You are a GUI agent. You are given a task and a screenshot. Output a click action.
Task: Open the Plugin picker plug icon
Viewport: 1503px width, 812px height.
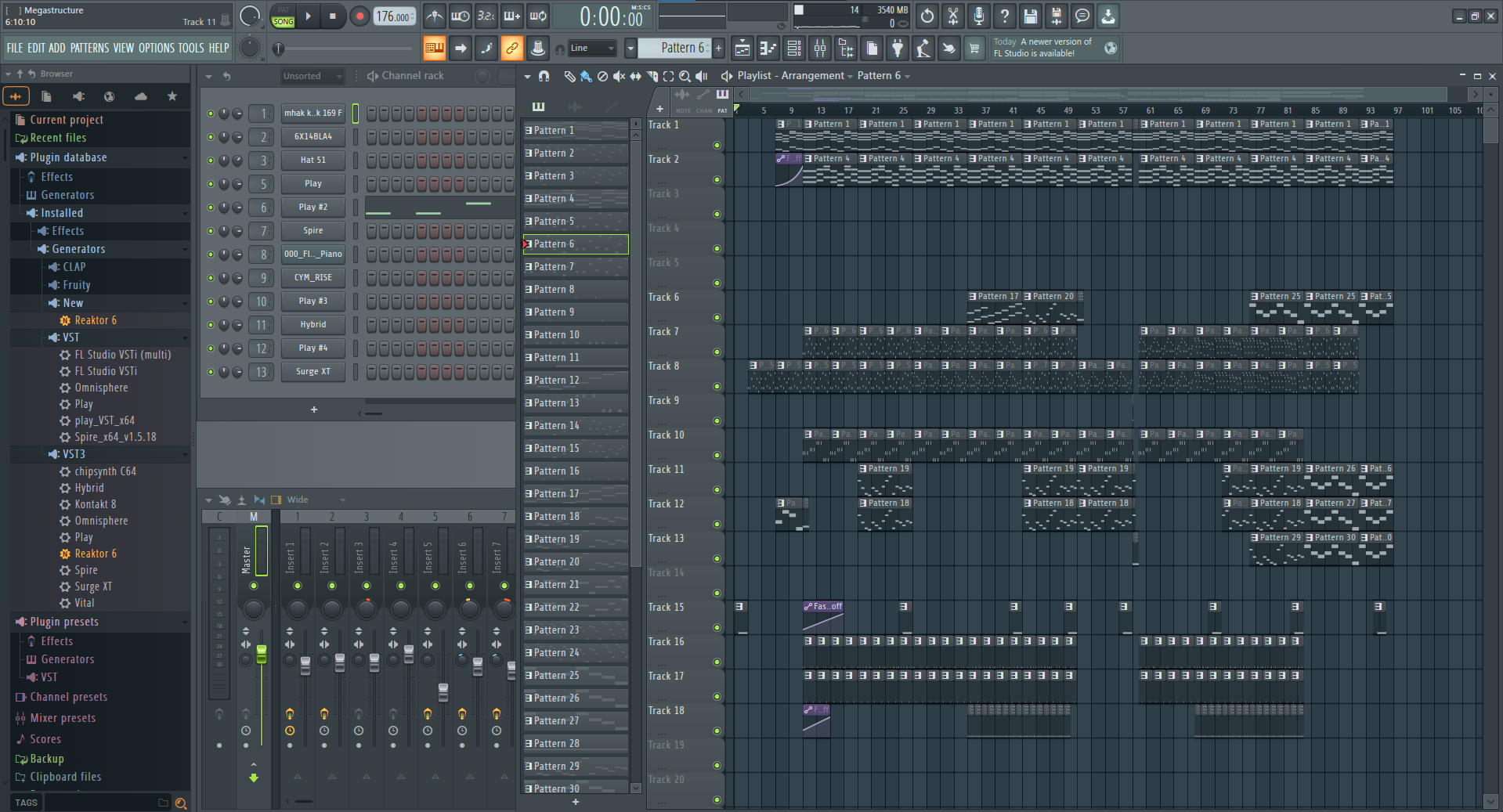click(x=898, y=49)
